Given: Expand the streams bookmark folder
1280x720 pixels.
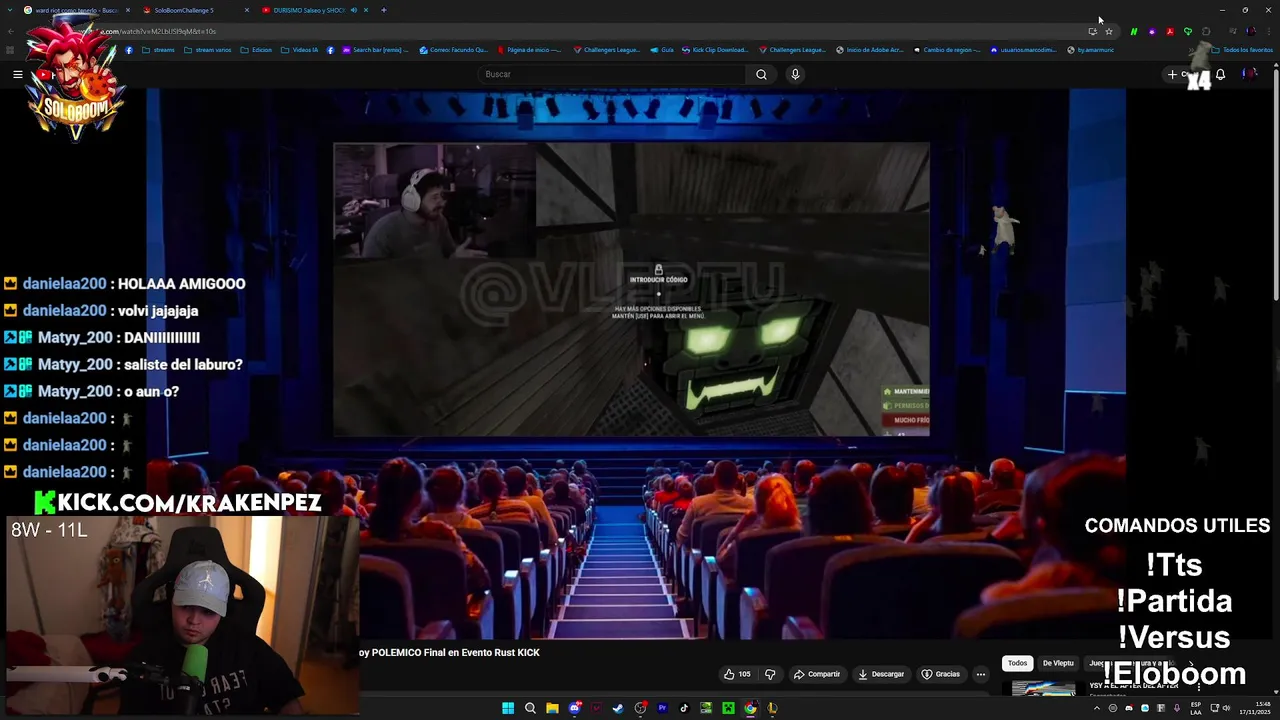Looking at the screenshot, I should [158, 50].
